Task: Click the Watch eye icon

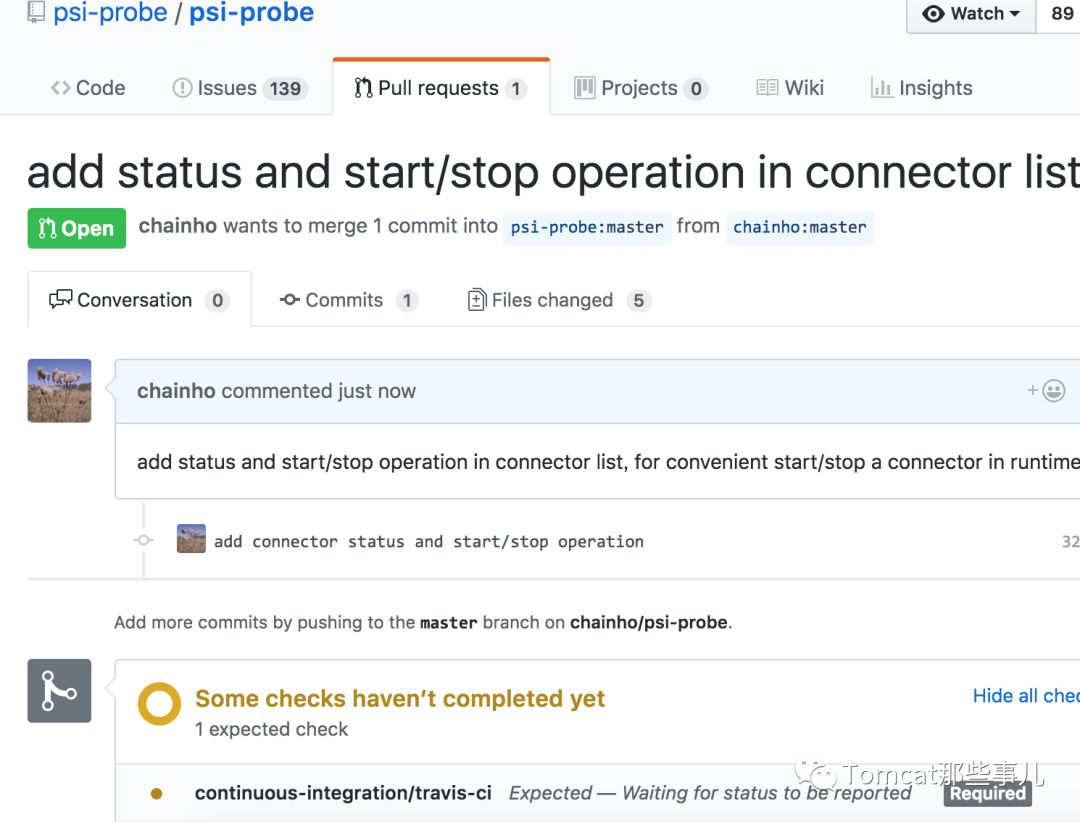Action: click(x=933, y=14)
